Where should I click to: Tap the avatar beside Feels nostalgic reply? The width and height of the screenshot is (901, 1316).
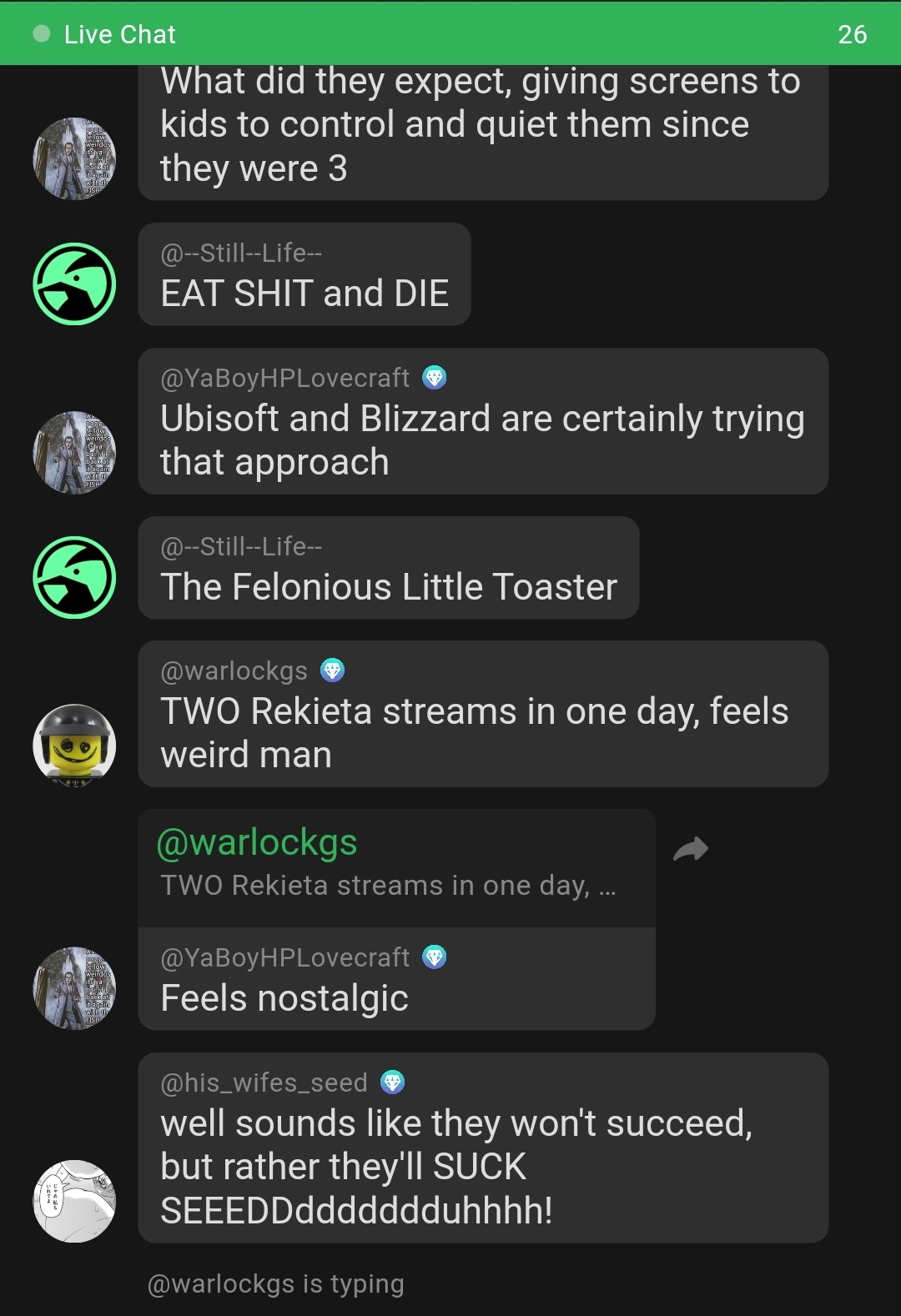74,988
